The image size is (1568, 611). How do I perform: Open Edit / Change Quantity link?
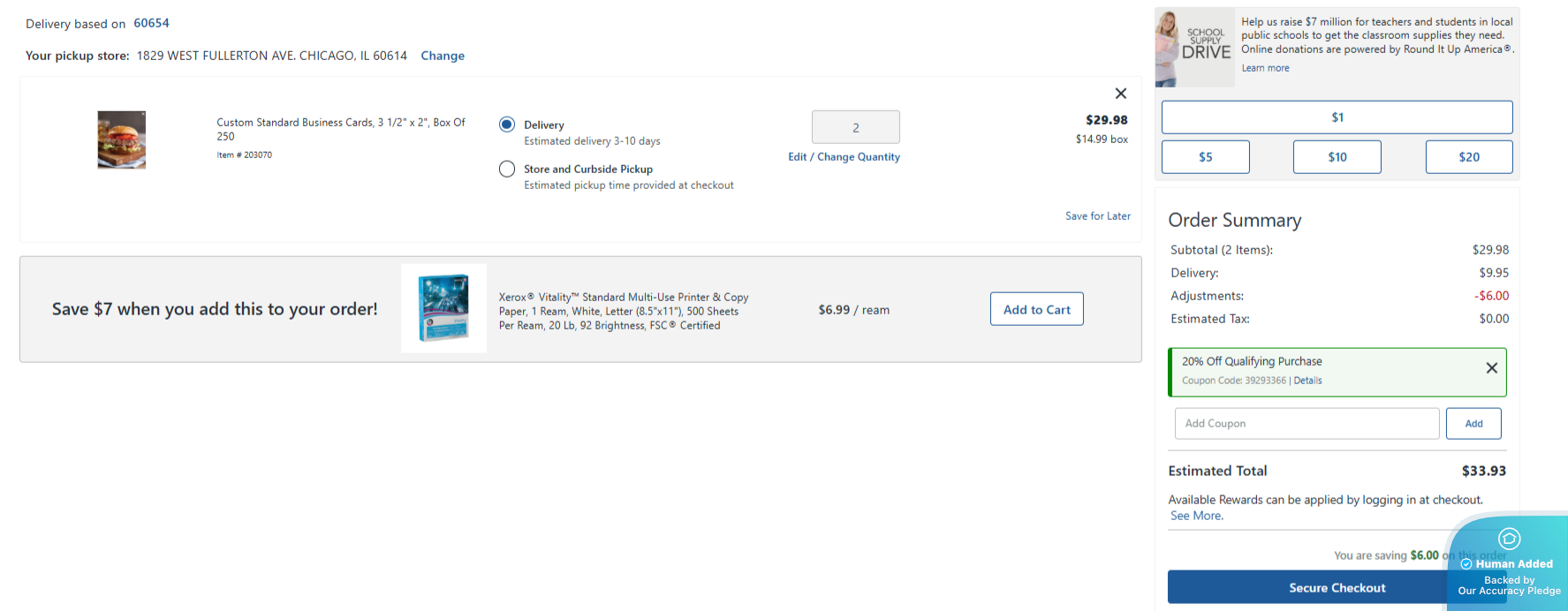[x=844, y=157]
